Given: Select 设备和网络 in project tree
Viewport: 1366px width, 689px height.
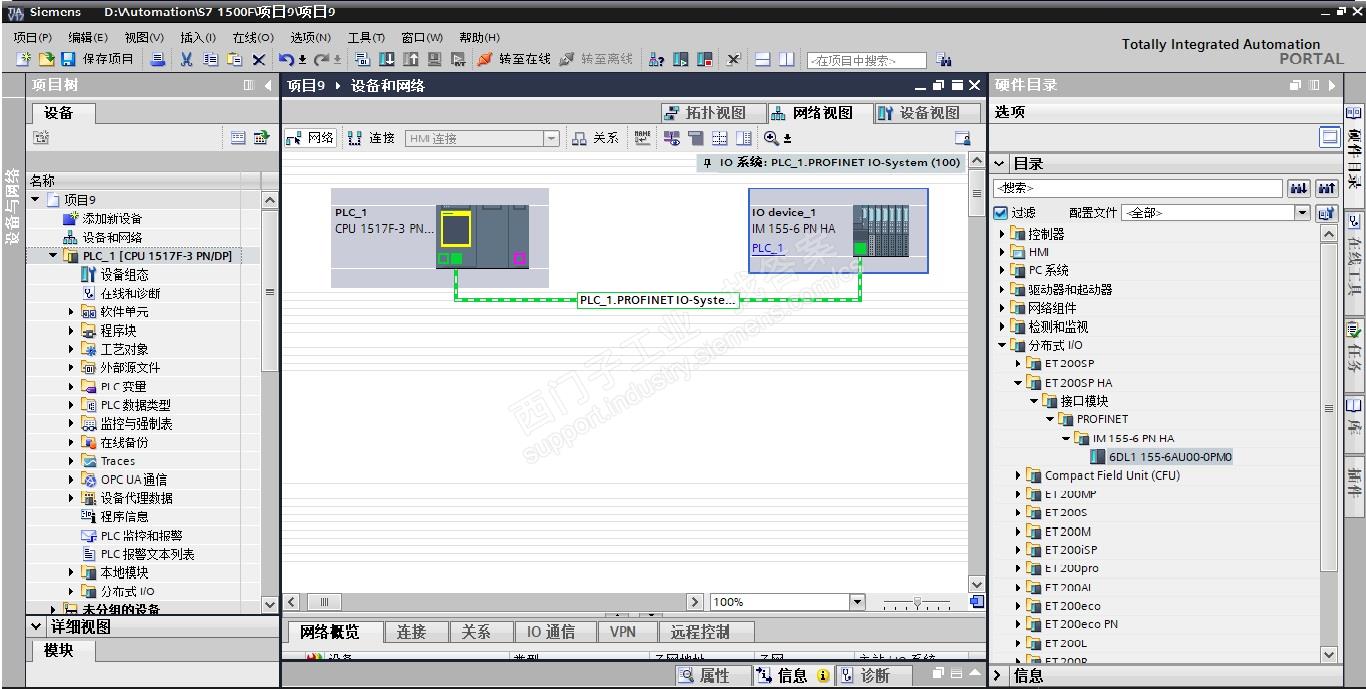Looking at the screenshot, I should click(112, 237).
